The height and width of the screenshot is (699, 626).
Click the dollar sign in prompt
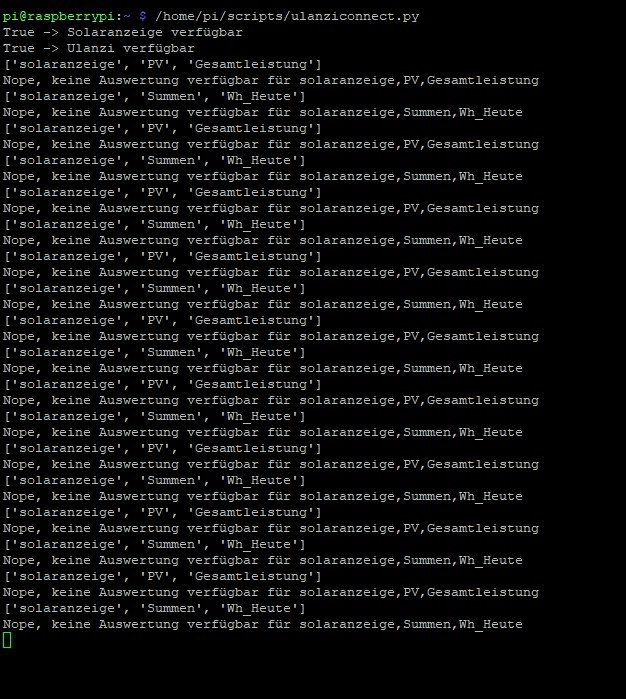click(143, 16)
